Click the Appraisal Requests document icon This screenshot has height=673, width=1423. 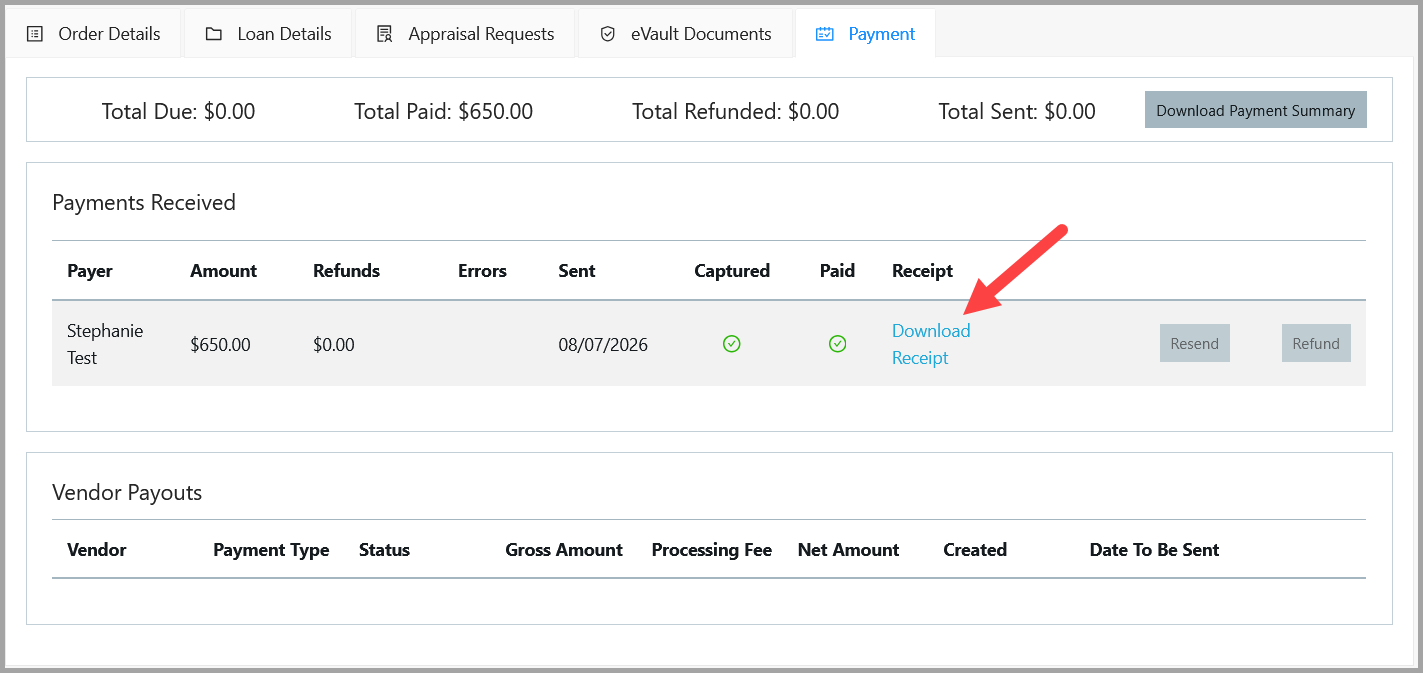384,34
